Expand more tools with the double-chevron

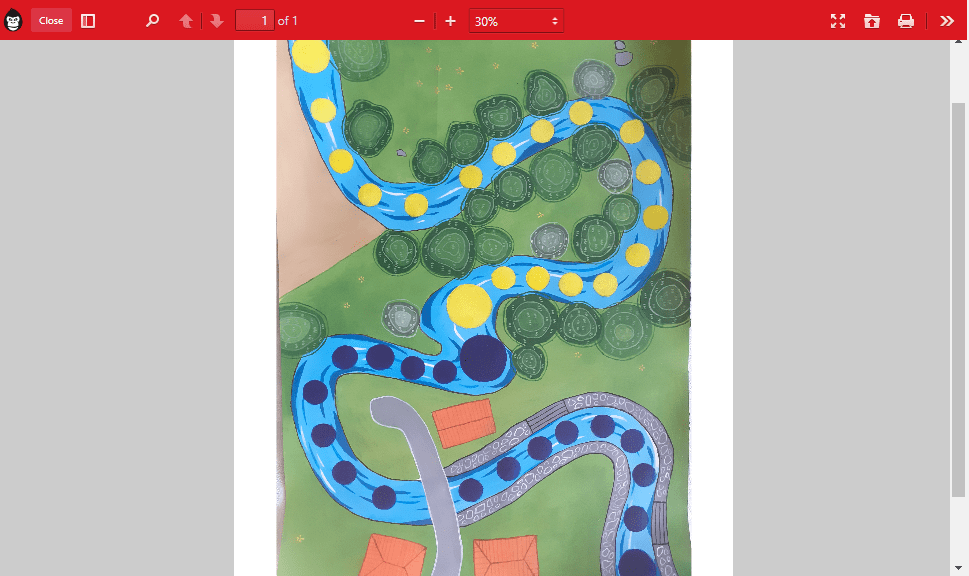coord(946,20)
